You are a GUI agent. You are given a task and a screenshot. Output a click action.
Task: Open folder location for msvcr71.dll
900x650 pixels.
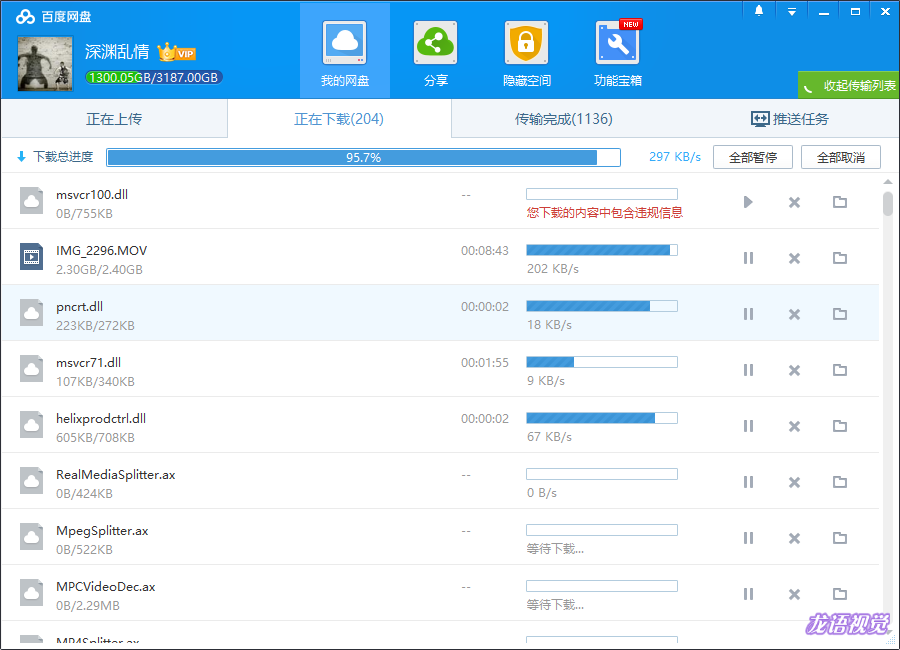click(840, 370)
